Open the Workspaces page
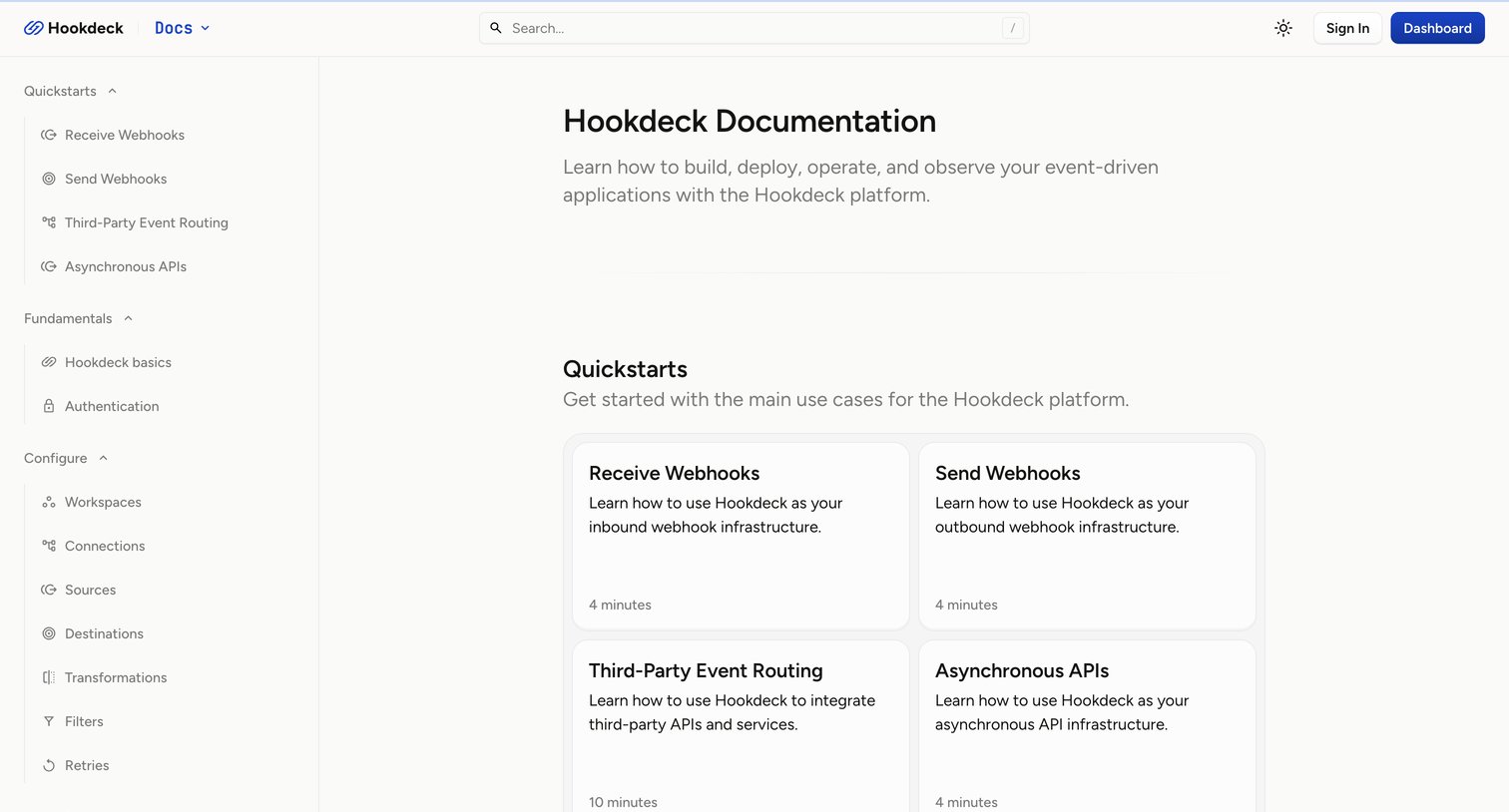Viewport: 1509px width, 812px height. coord(103,502)
